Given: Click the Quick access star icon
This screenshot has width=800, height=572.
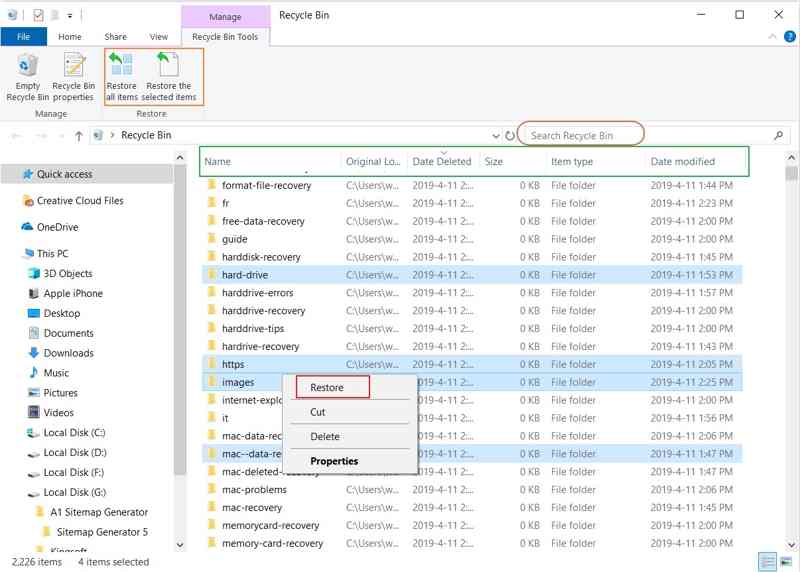Looking at the screenshot, I should [x=28, y=174].
